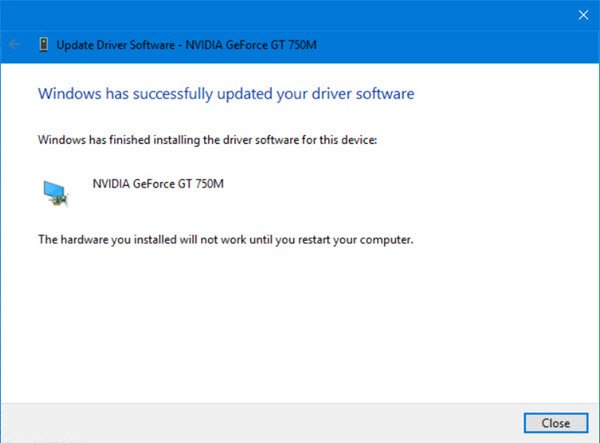
Task: Click the NVIDIA display adapter icon
Action: click(x=56, y=192)
